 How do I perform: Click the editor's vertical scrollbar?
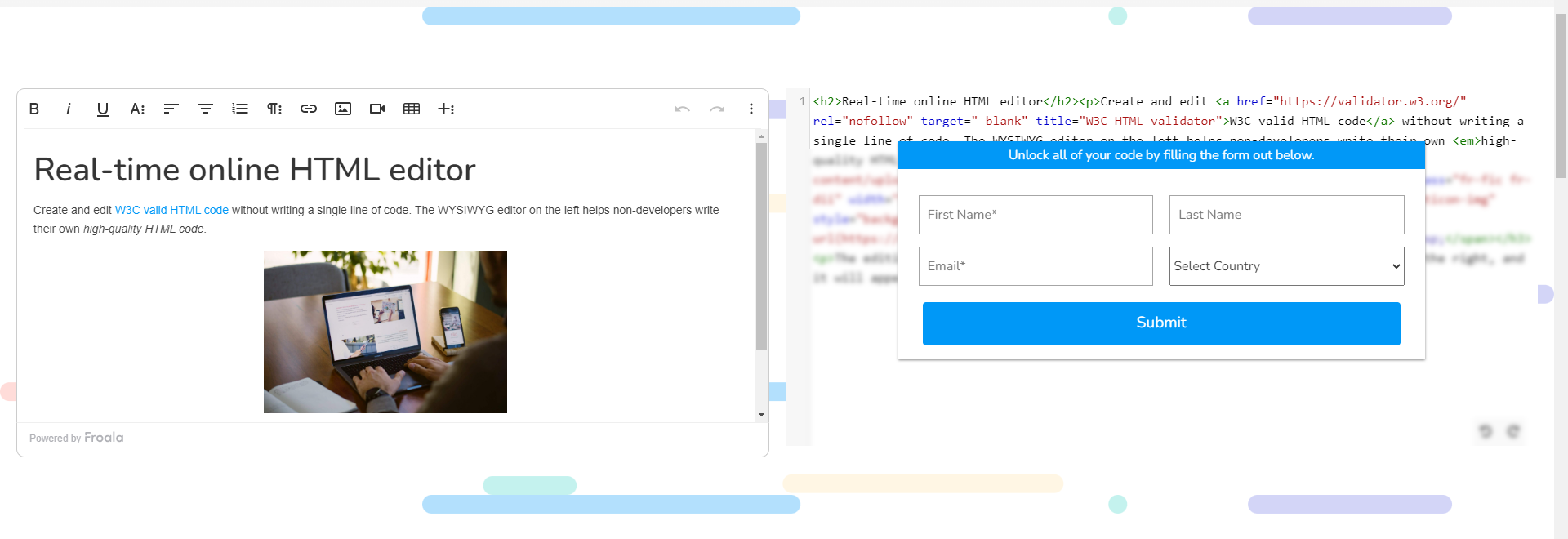coord(761,245)
